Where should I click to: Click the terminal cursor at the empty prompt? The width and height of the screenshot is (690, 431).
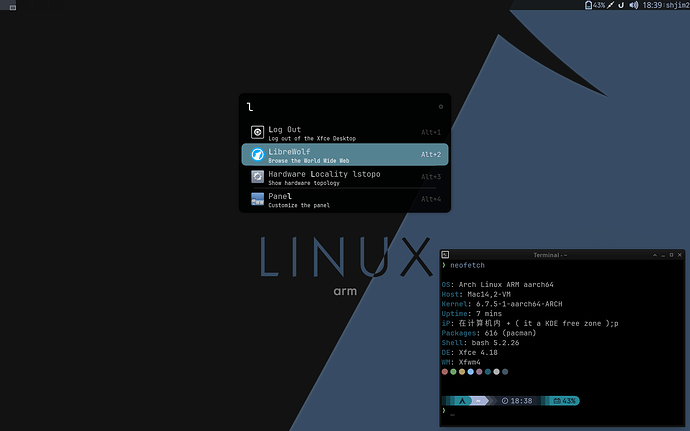tap(452, 414)
